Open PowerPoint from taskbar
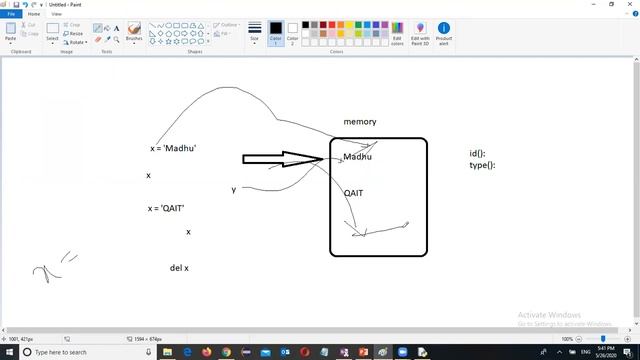 coord(363,352)
